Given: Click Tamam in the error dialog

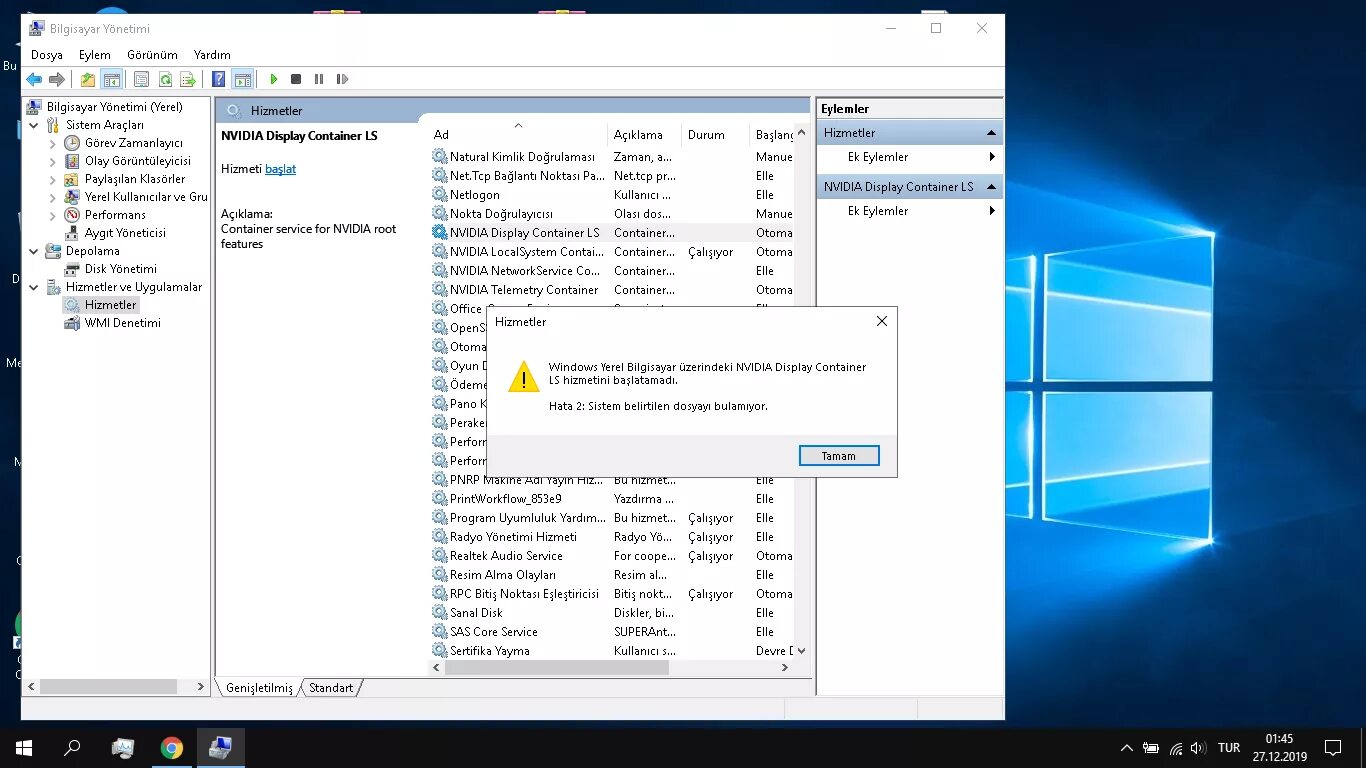Looking at the screenshot, I should coord(839,456).
